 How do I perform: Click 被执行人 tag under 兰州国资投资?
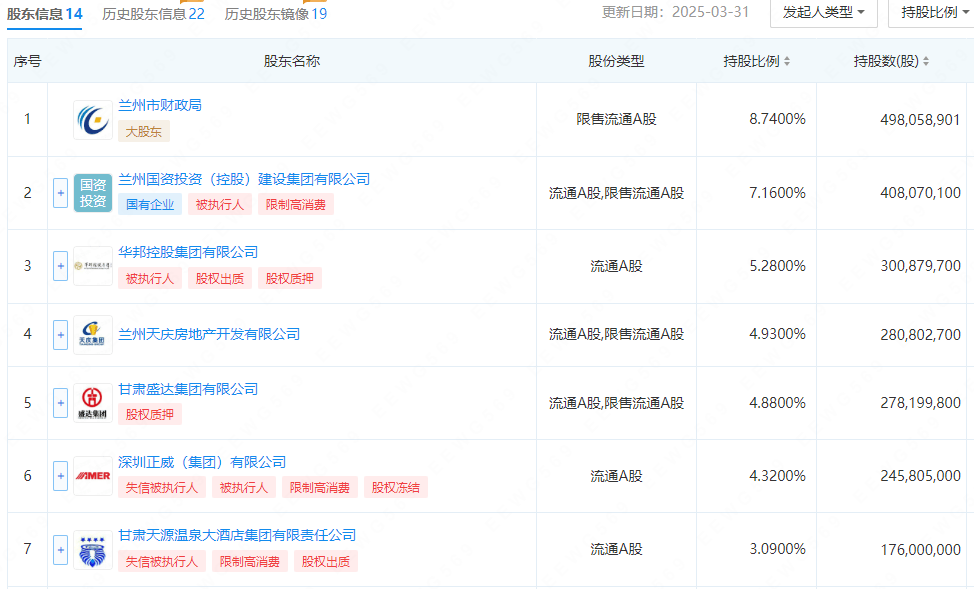pos(220,204)
